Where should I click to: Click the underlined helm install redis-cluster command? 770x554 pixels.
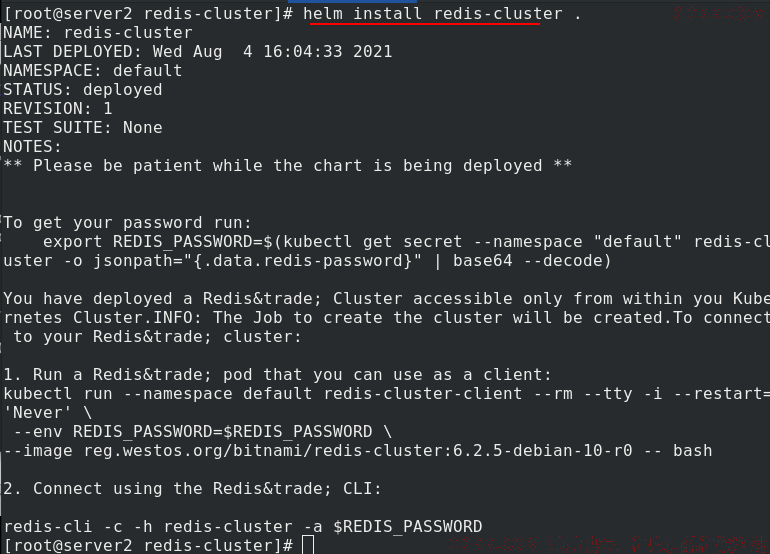pos(433,14)
